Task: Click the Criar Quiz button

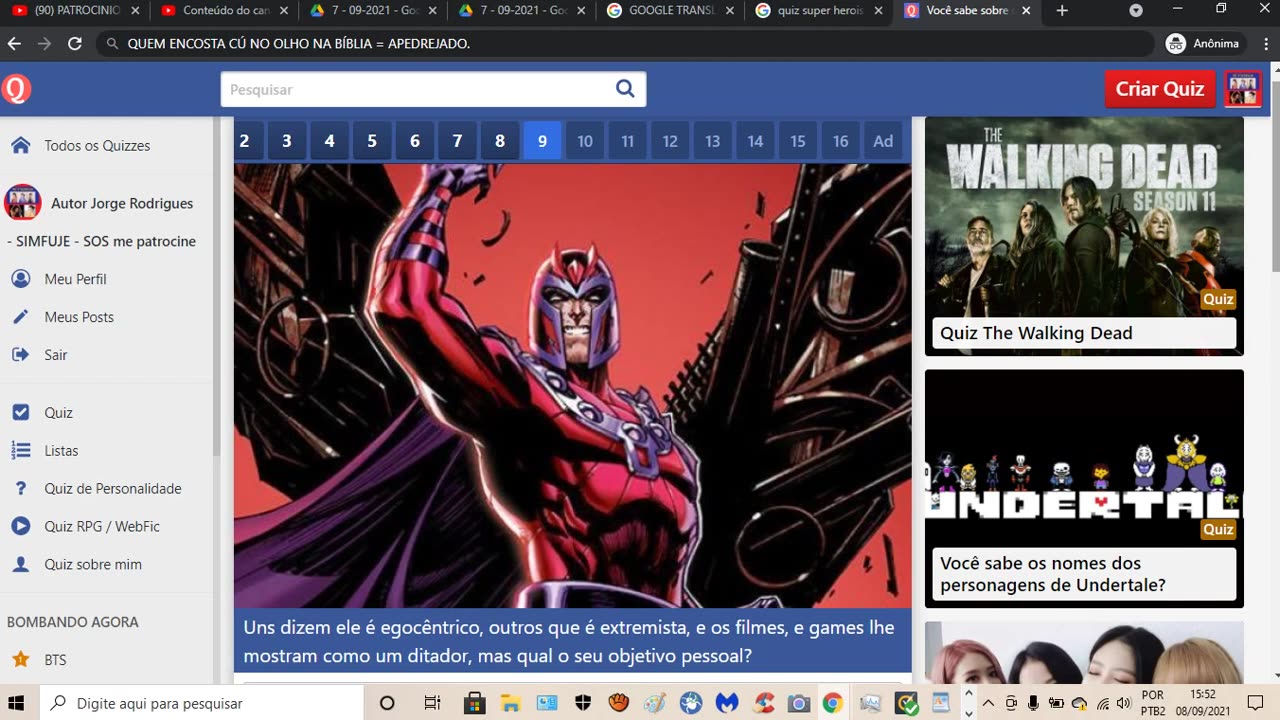Action: pos(1160,89)
